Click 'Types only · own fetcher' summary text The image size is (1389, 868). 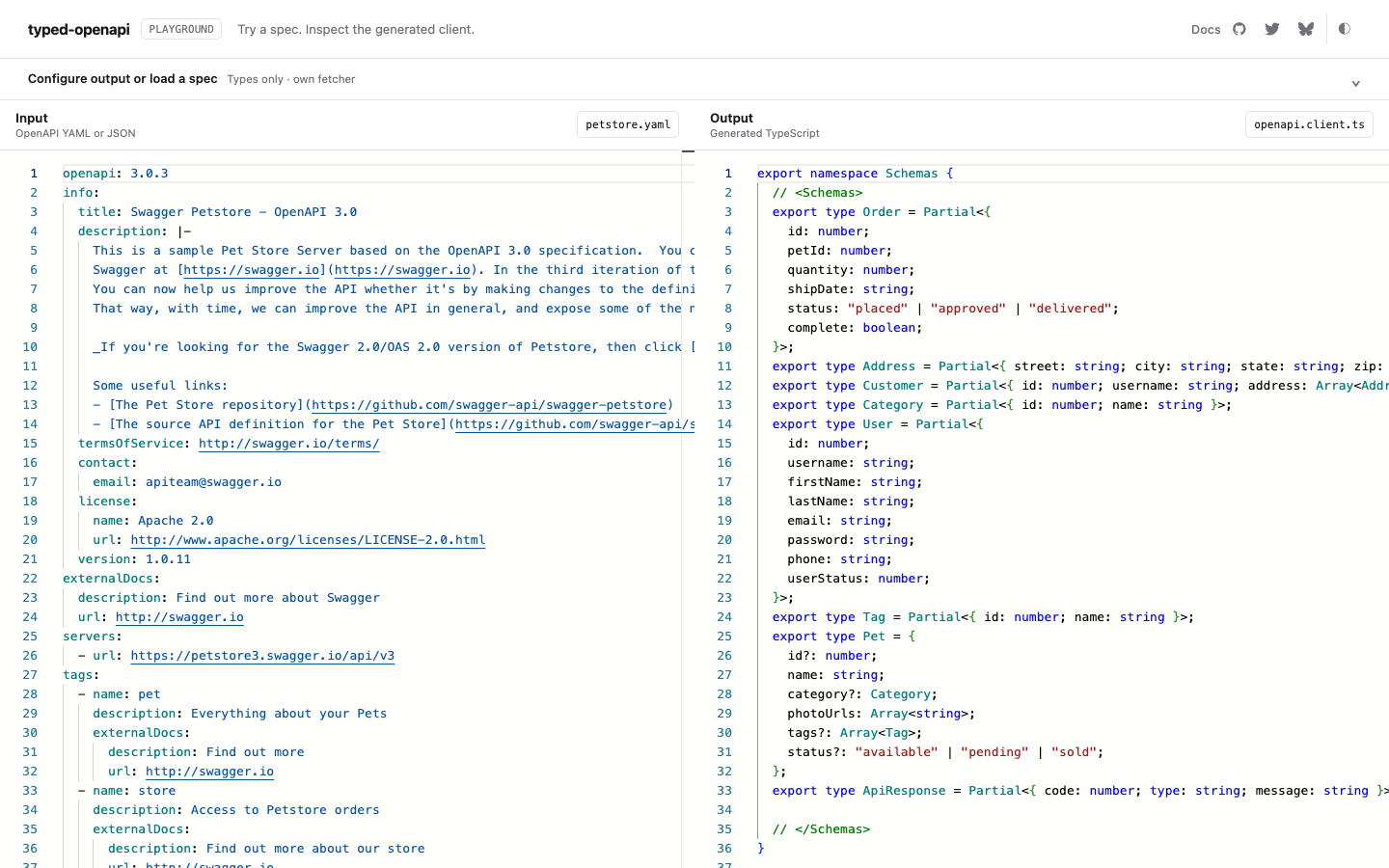[291, 79]
